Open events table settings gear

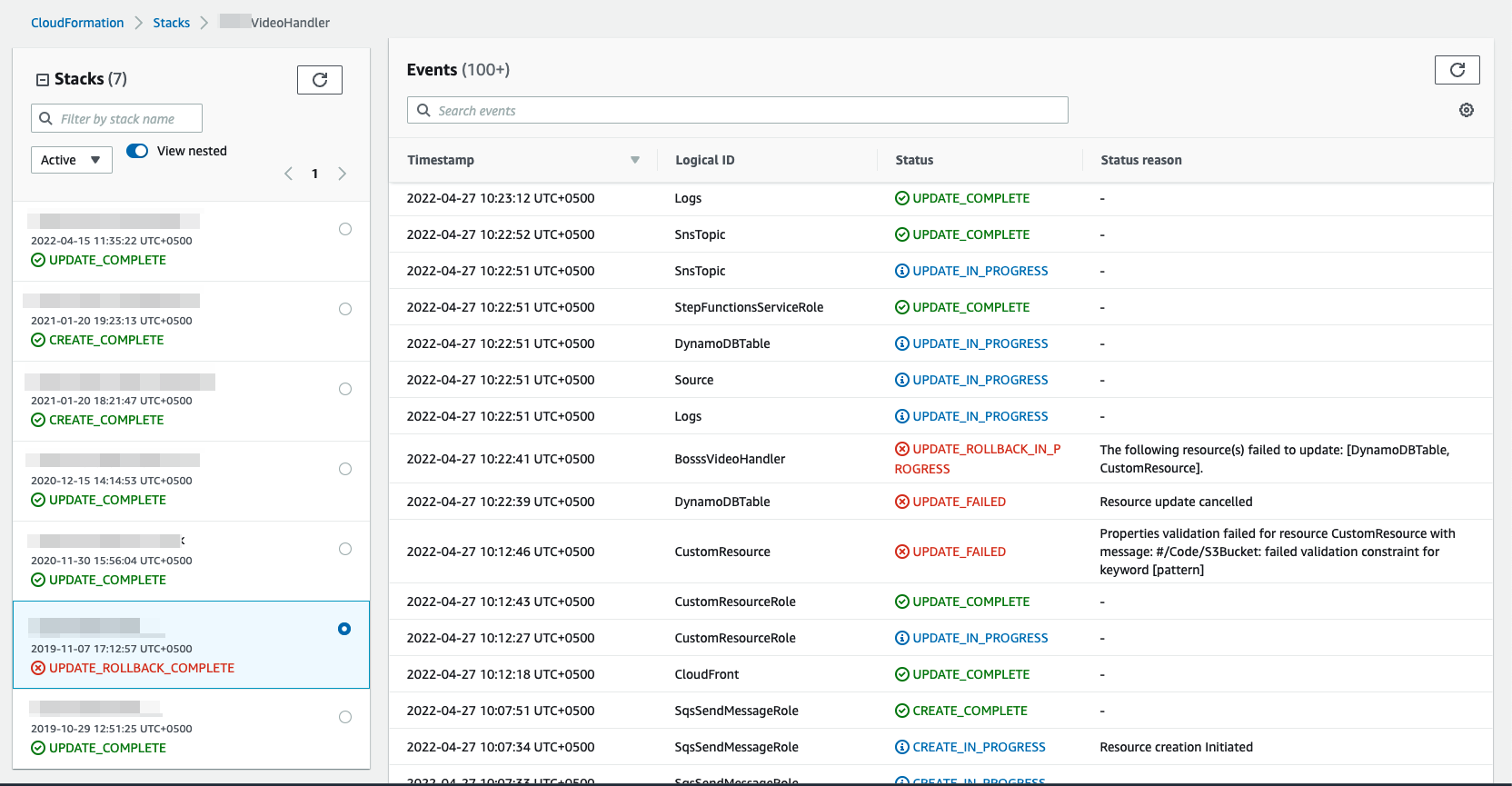(x=1467, y=110)
